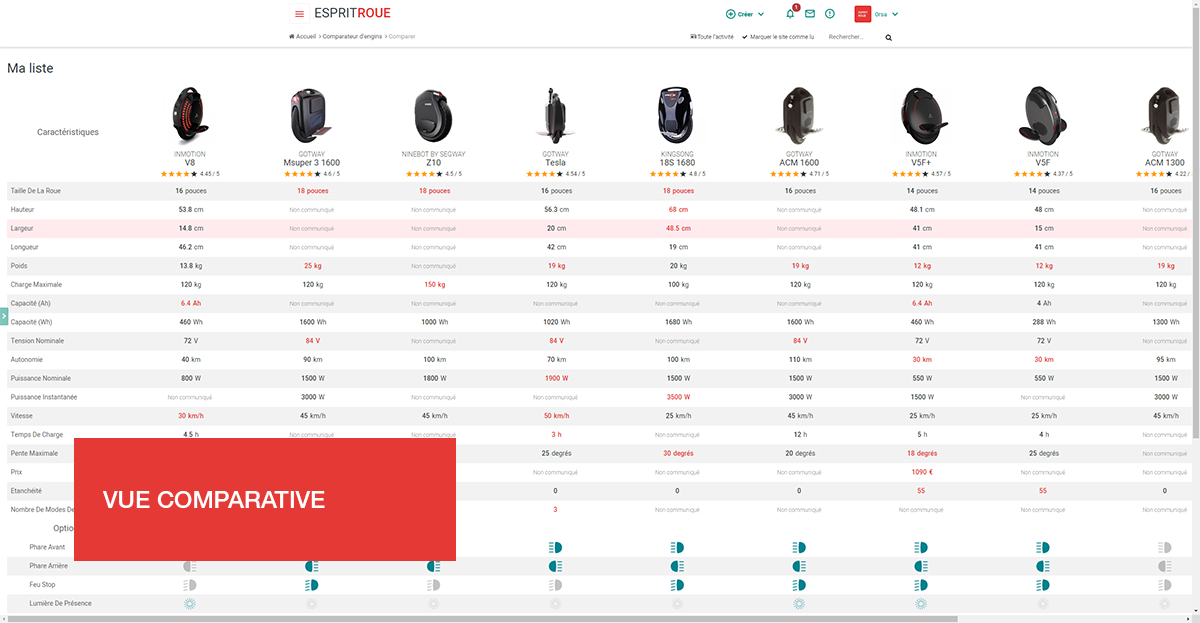1200x623 pixels.
Task: Click Marquer le site comme lu
Action: click(x=778, y=36)
